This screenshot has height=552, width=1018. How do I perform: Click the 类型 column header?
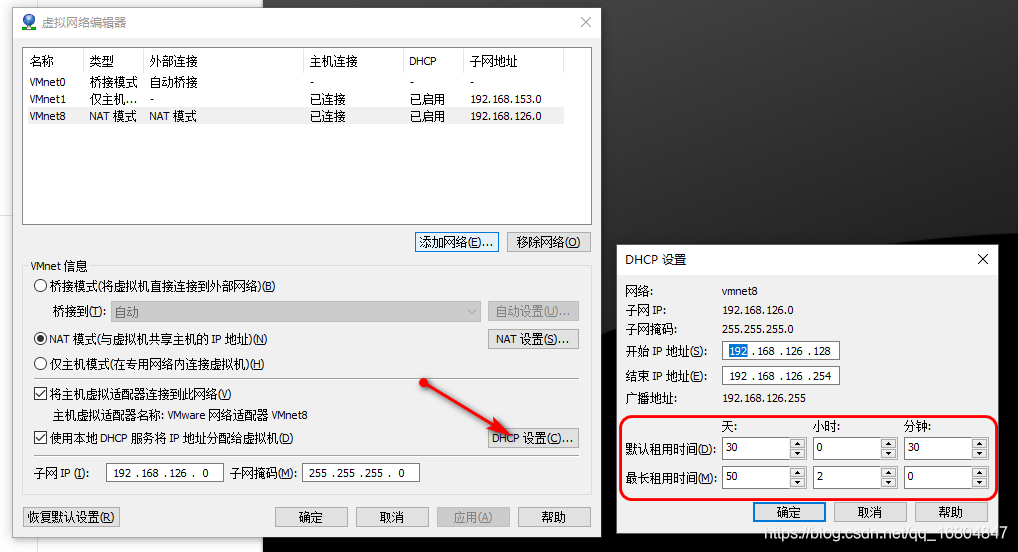point(113,61)
